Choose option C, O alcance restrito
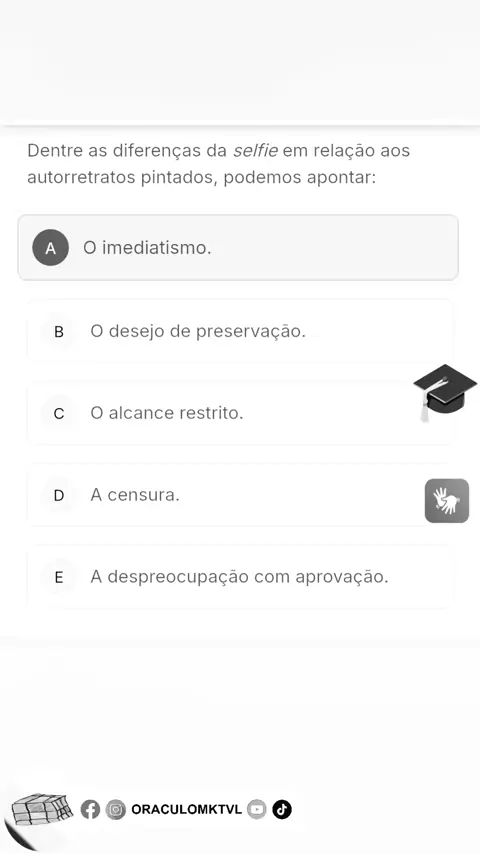Viewport: 480px width, 854px height. [240, 413]
